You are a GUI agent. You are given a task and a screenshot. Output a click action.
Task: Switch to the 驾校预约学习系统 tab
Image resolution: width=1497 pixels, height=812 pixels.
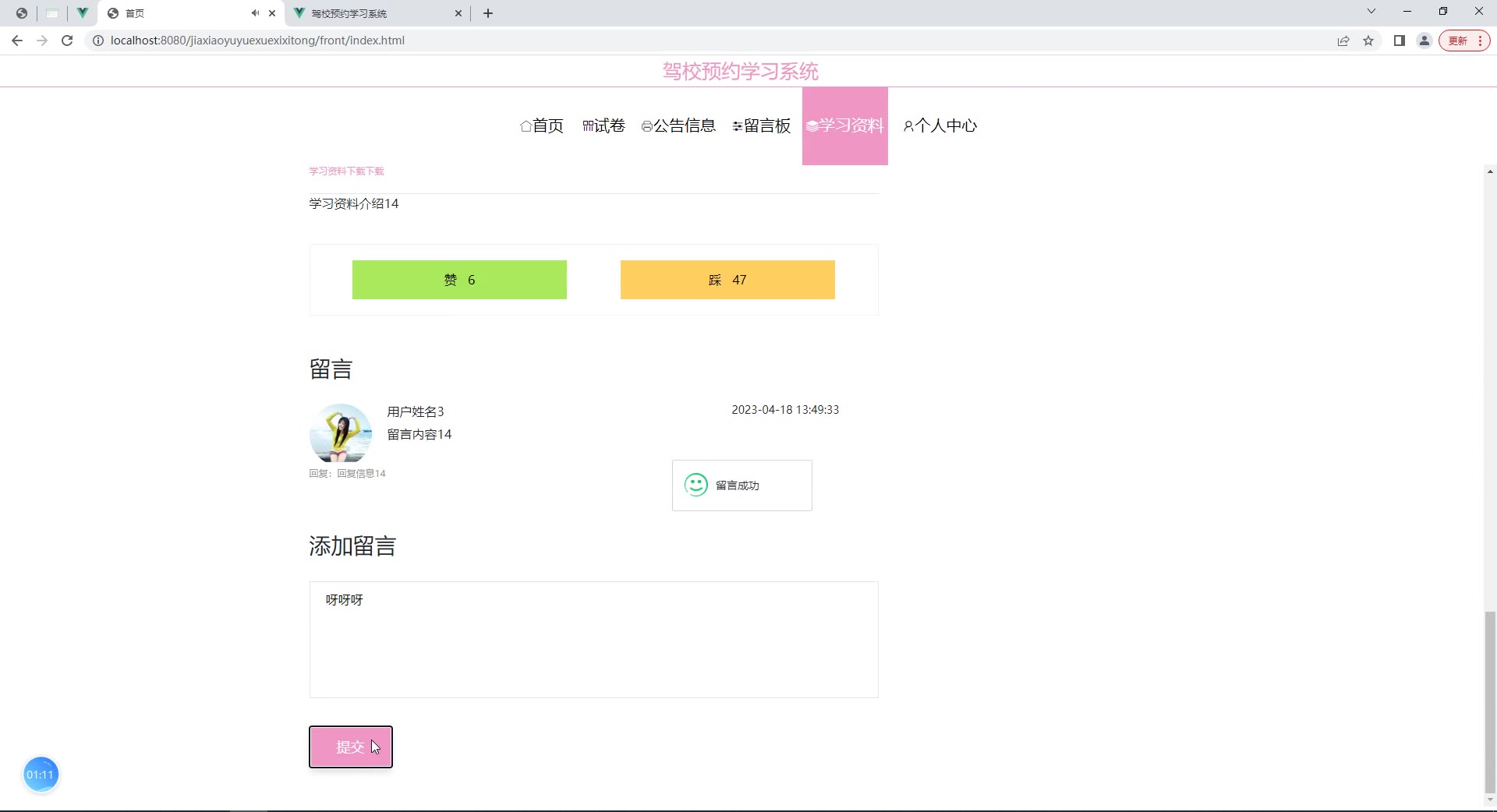click(377, 13)
